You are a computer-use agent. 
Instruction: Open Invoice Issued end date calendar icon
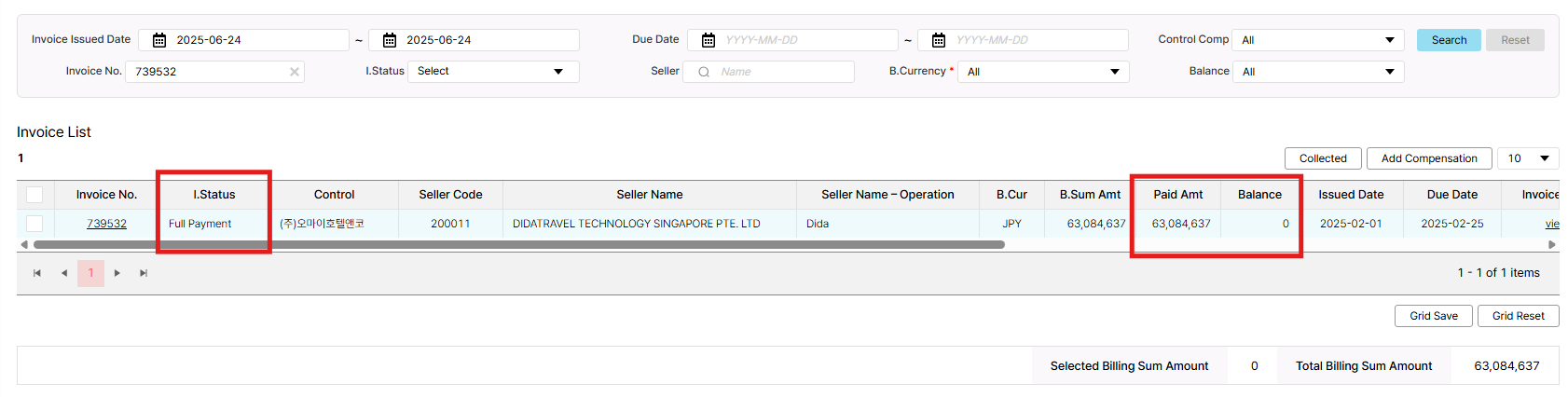click(390, 40)
